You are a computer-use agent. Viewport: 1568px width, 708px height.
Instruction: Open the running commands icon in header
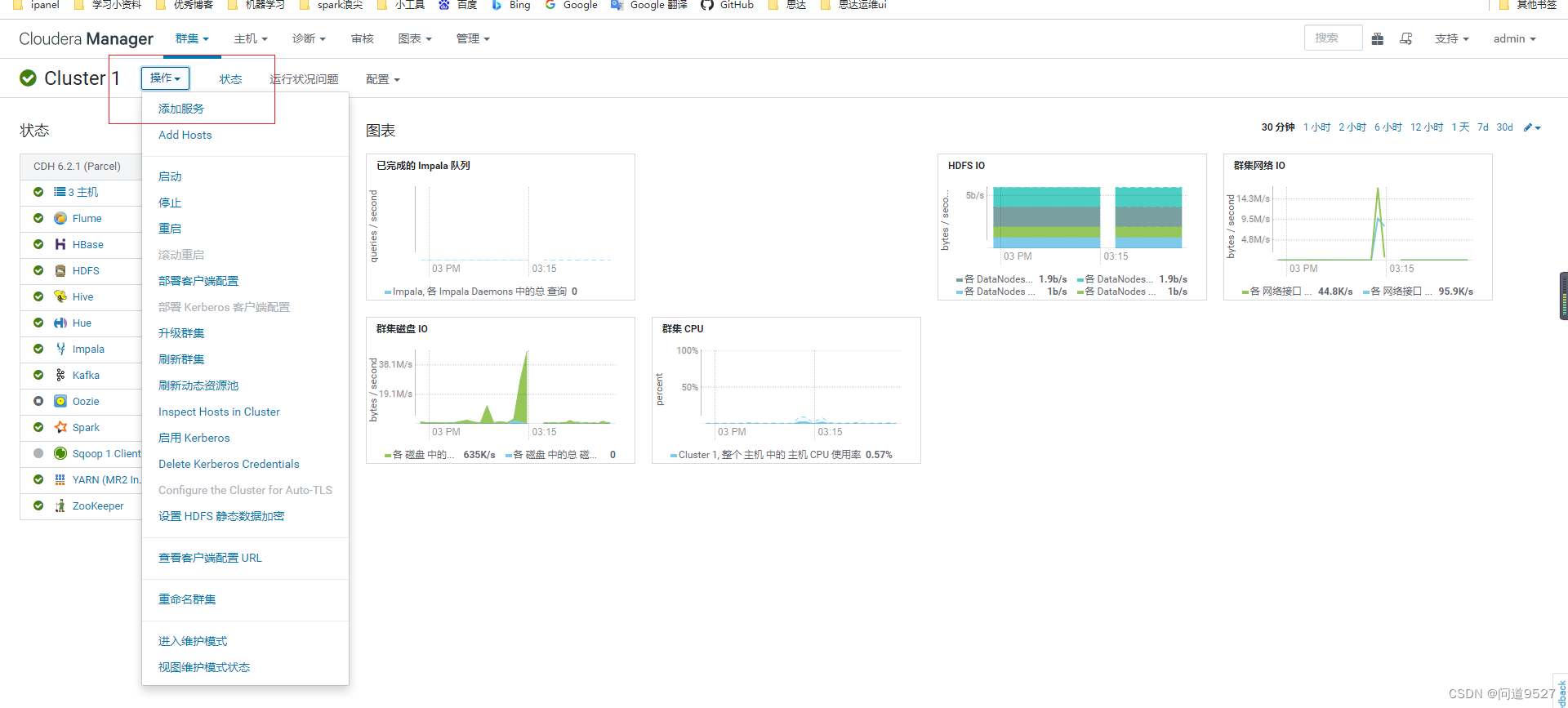(1406, 38)
